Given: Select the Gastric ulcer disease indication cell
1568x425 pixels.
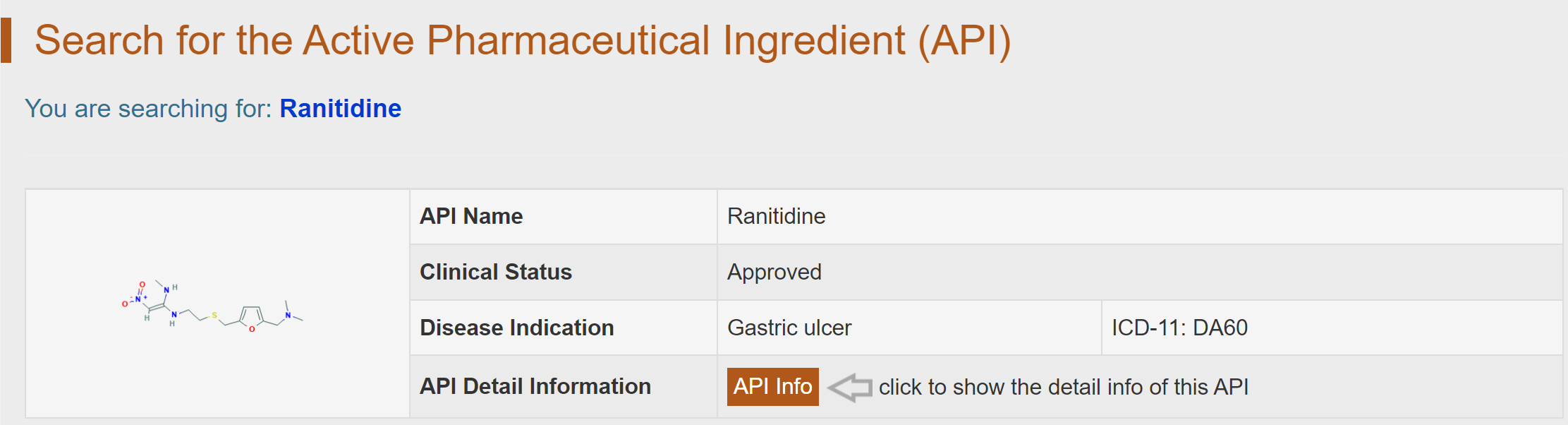Looking at the screenshot, I should [x=789, y=328].
